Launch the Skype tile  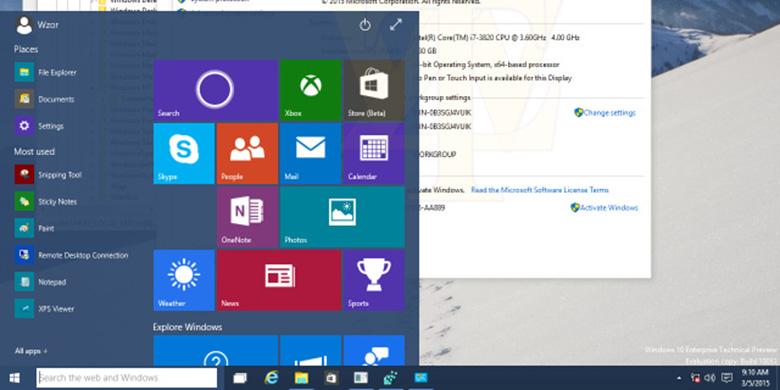coord(184,153)
